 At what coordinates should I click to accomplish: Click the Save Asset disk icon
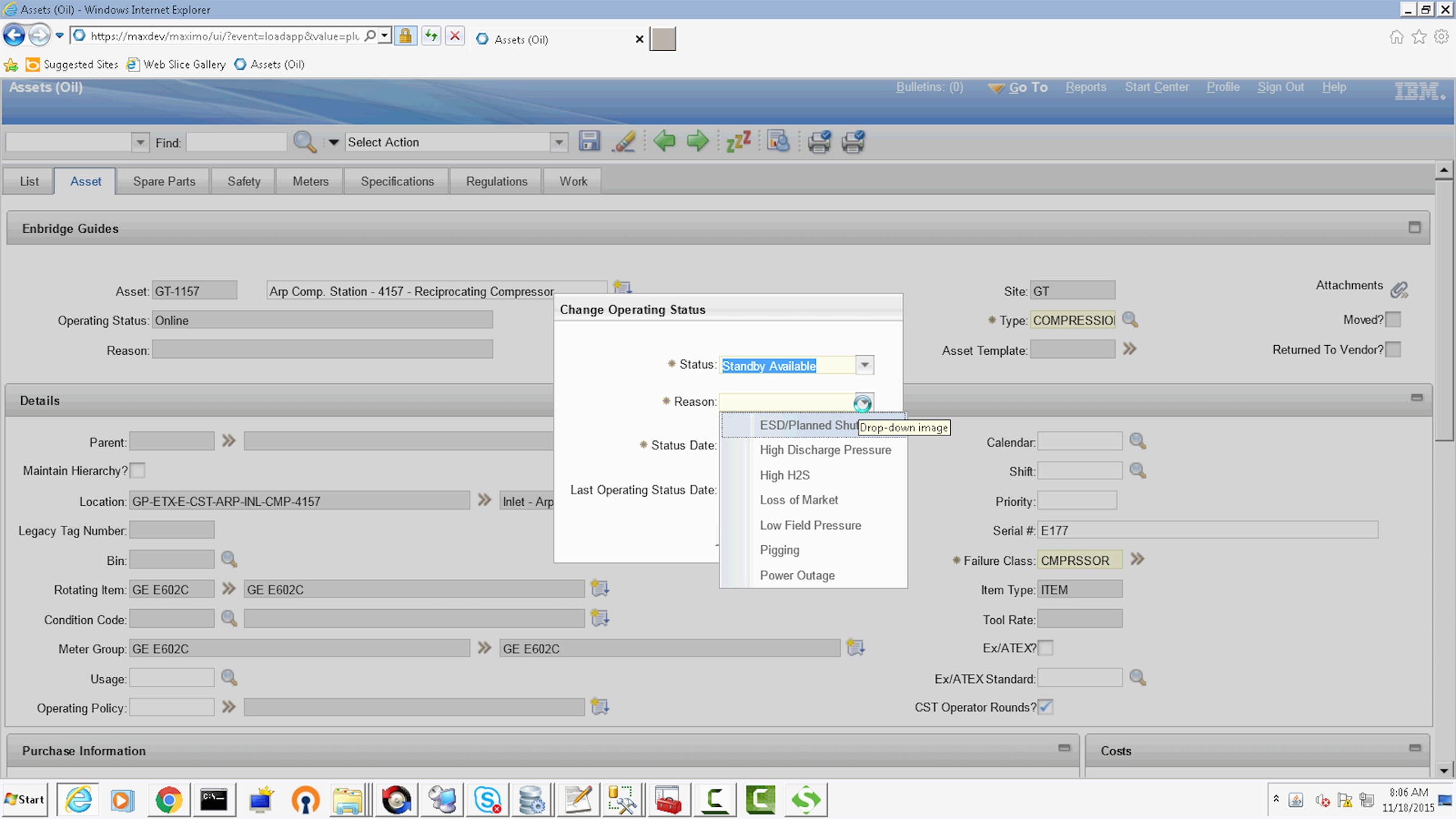[588, 141]
